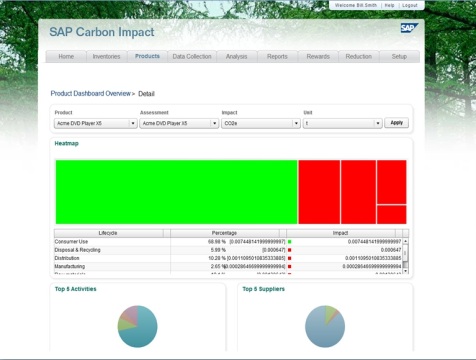The width and height of the screenshot is (476, 360).
Task: Click the 10.28 % percentage value
Action: tap(217, 258)
